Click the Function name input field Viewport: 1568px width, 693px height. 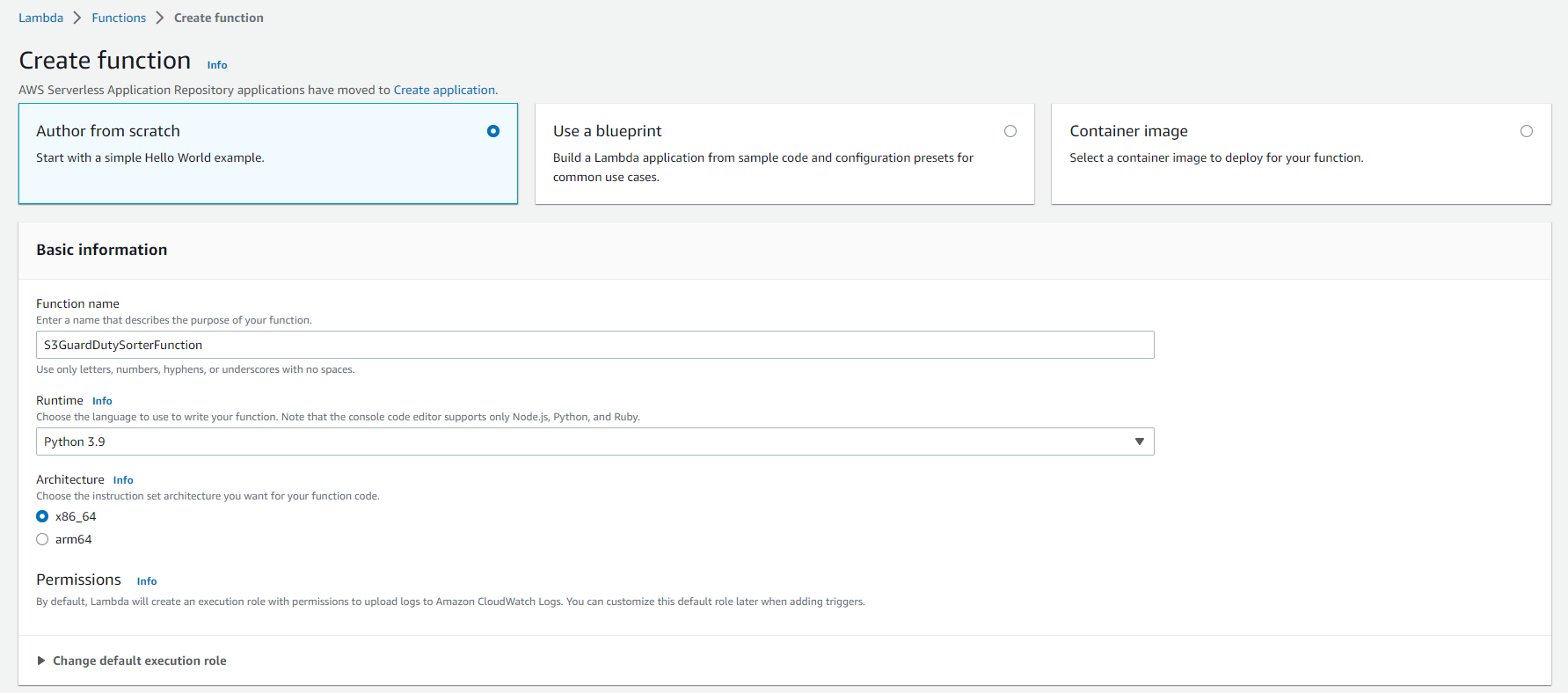594,345
